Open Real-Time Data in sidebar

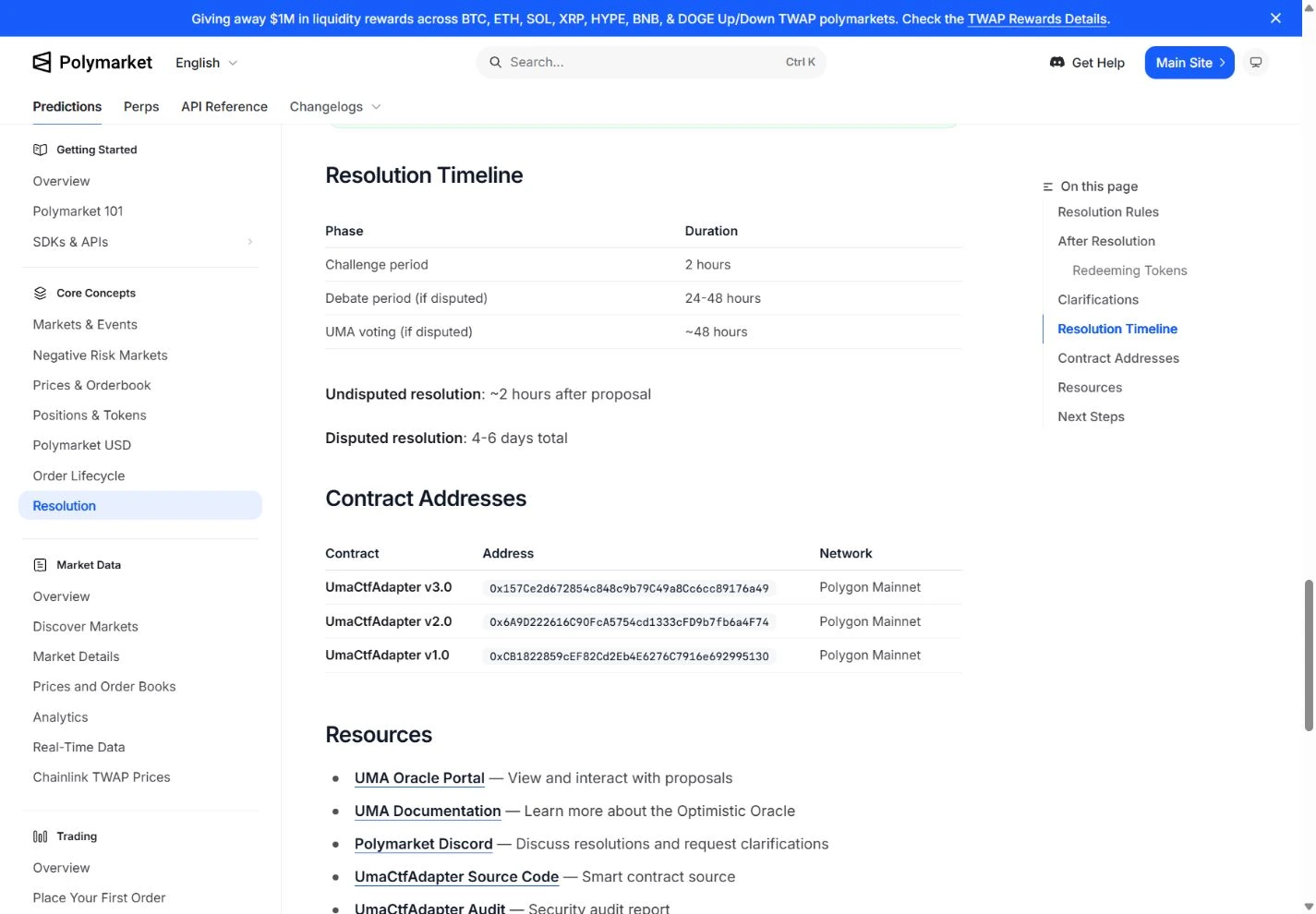[78, 748]
